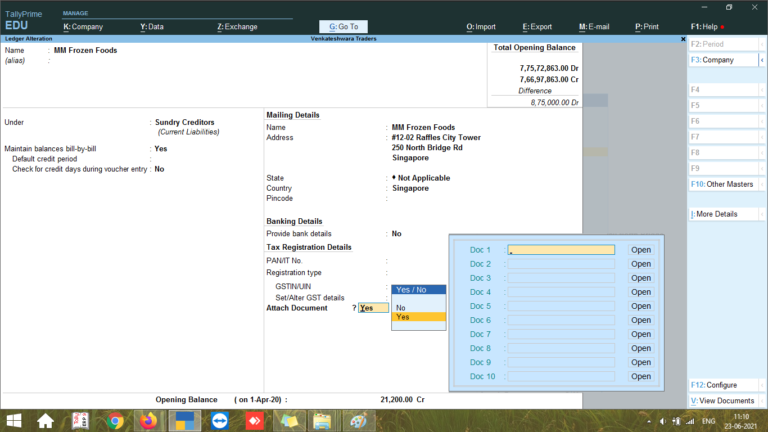Click the G: Go To button
The image size is (768, 432).
click(343, 26)
